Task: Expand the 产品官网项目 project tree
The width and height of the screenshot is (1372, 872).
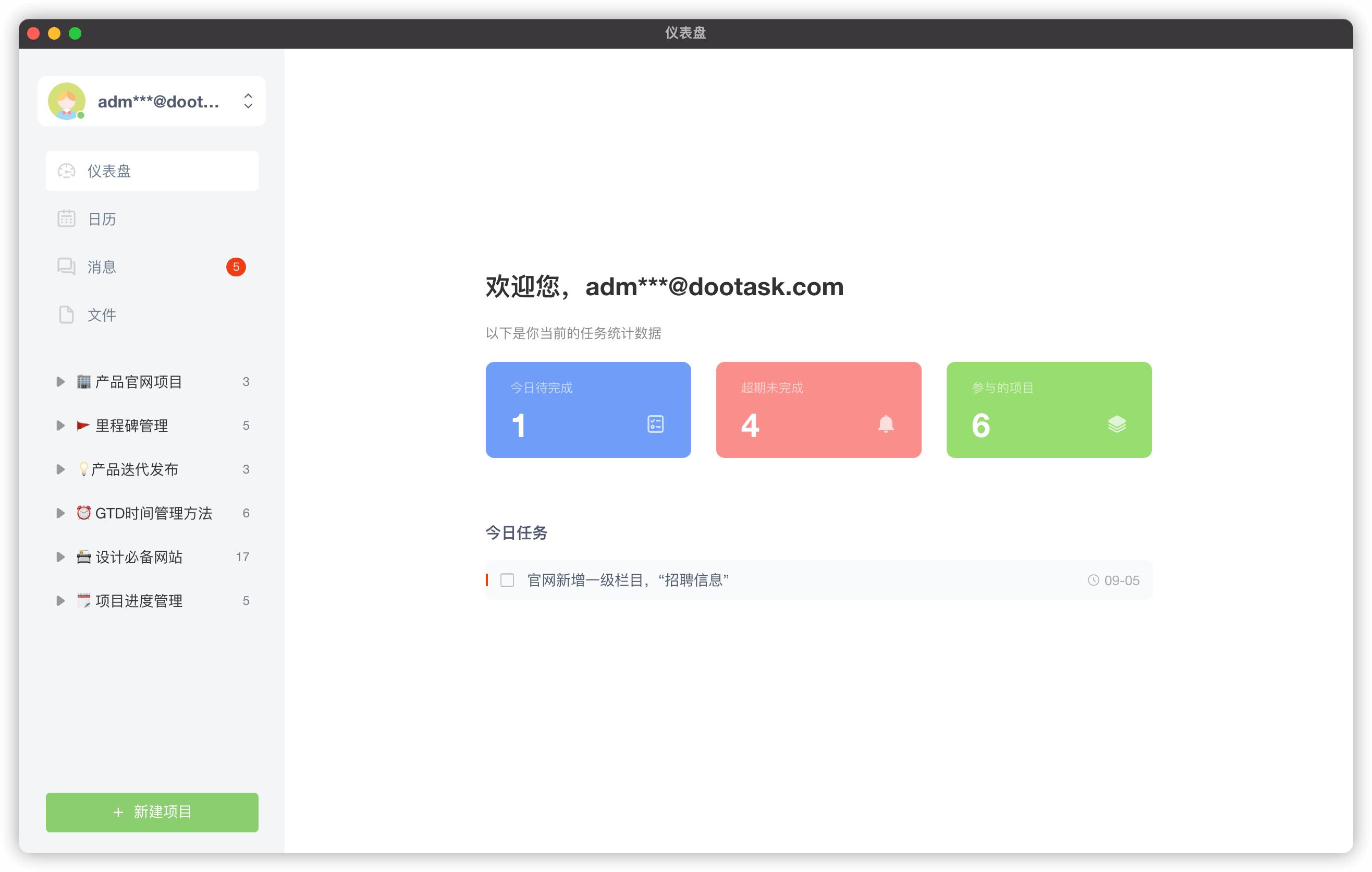Action: point(60,382)
